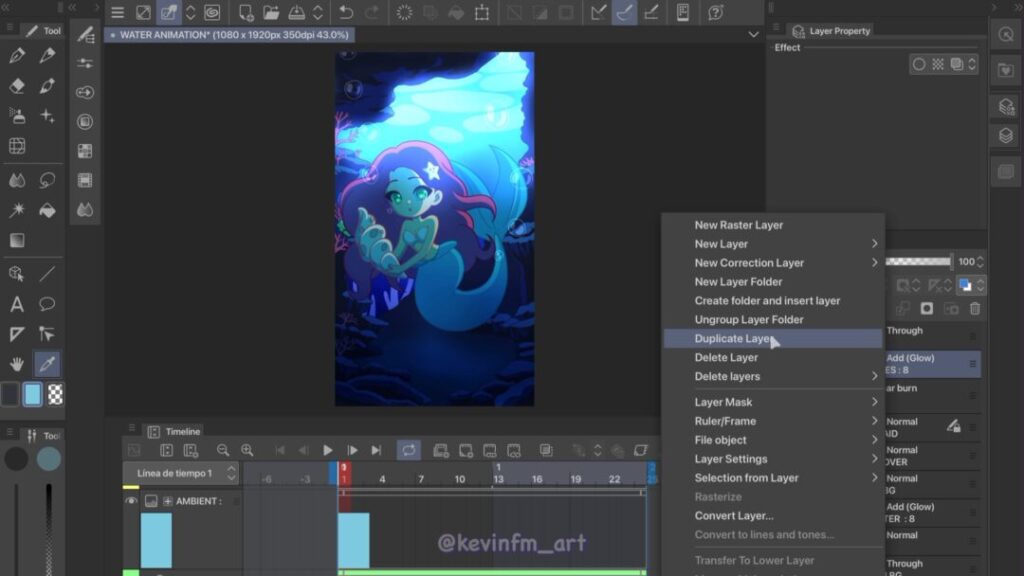Toggle loop playback in timeline
Screen dimensions: 1024x576
click(x=409, y=450)
